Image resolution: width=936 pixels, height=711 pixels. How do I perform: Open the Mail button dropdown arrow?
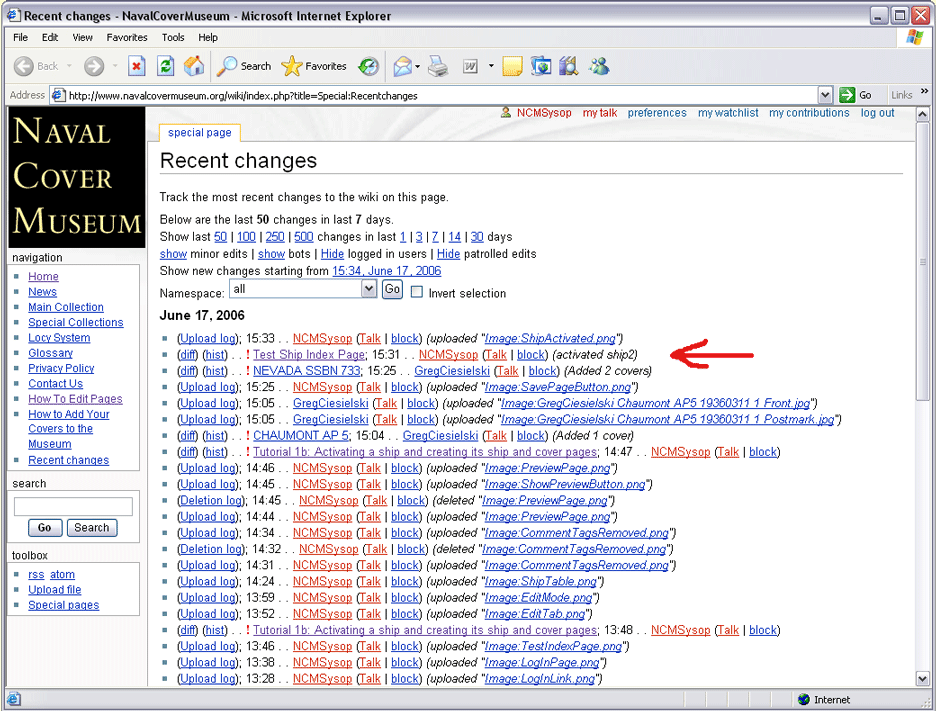(418, 67)
